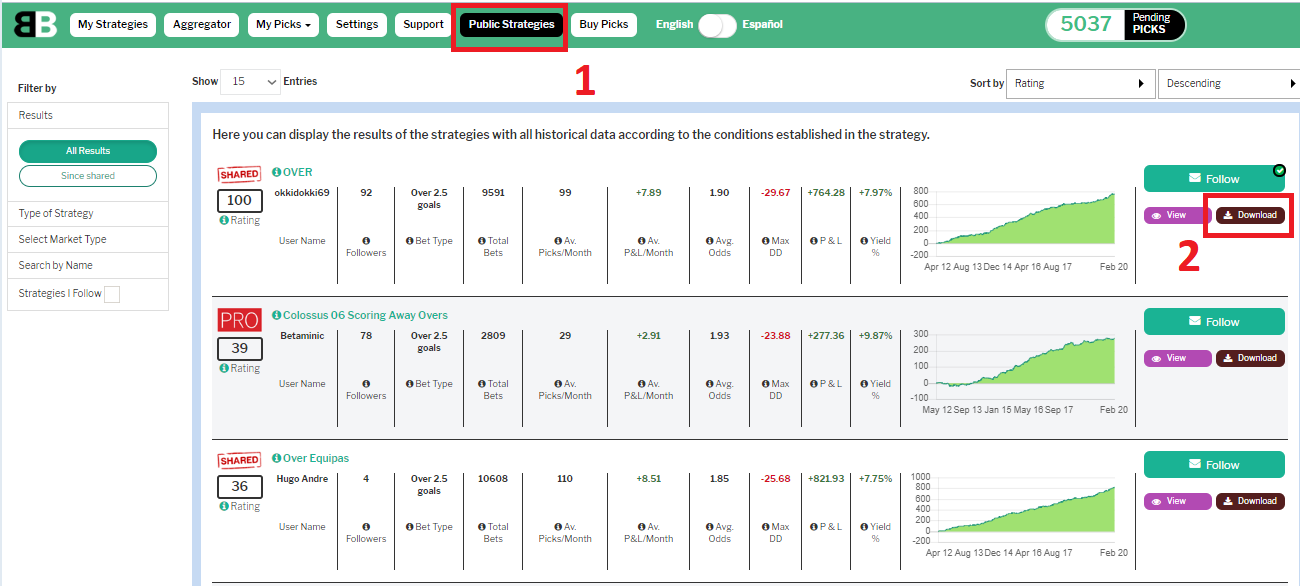Click the 5037 Pending Picks counter
Image resolution: width=1300 pixels, height=586 pixels.
coord(1115,25)
